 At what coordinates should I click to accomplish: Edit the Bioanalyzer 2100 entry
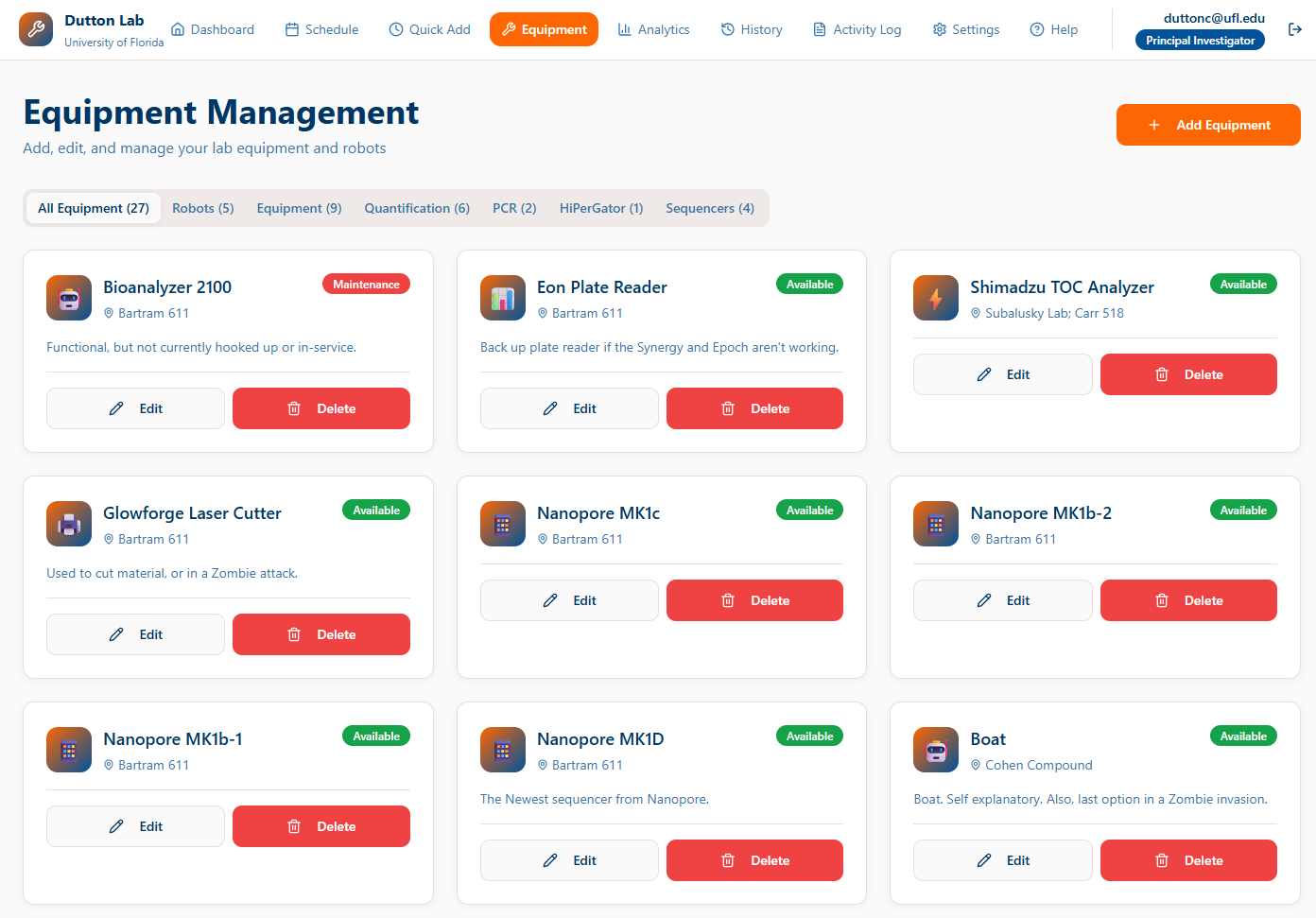coord(135,408)
